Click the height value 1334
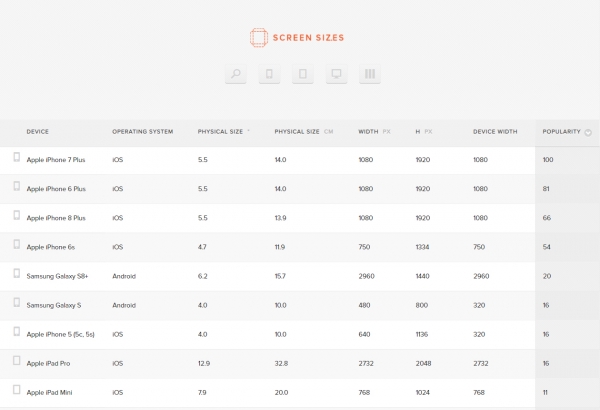 click(x=422, y=247)
